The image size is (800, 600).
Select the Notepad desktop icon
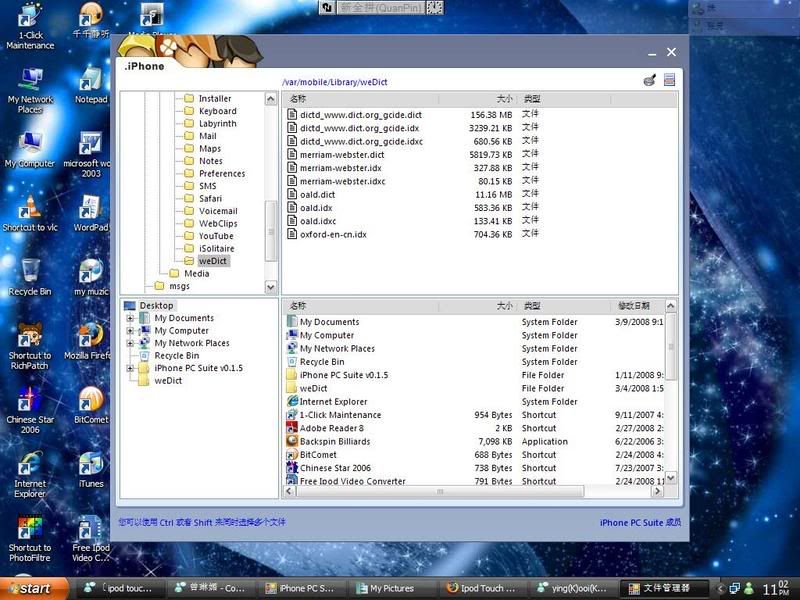91,85
